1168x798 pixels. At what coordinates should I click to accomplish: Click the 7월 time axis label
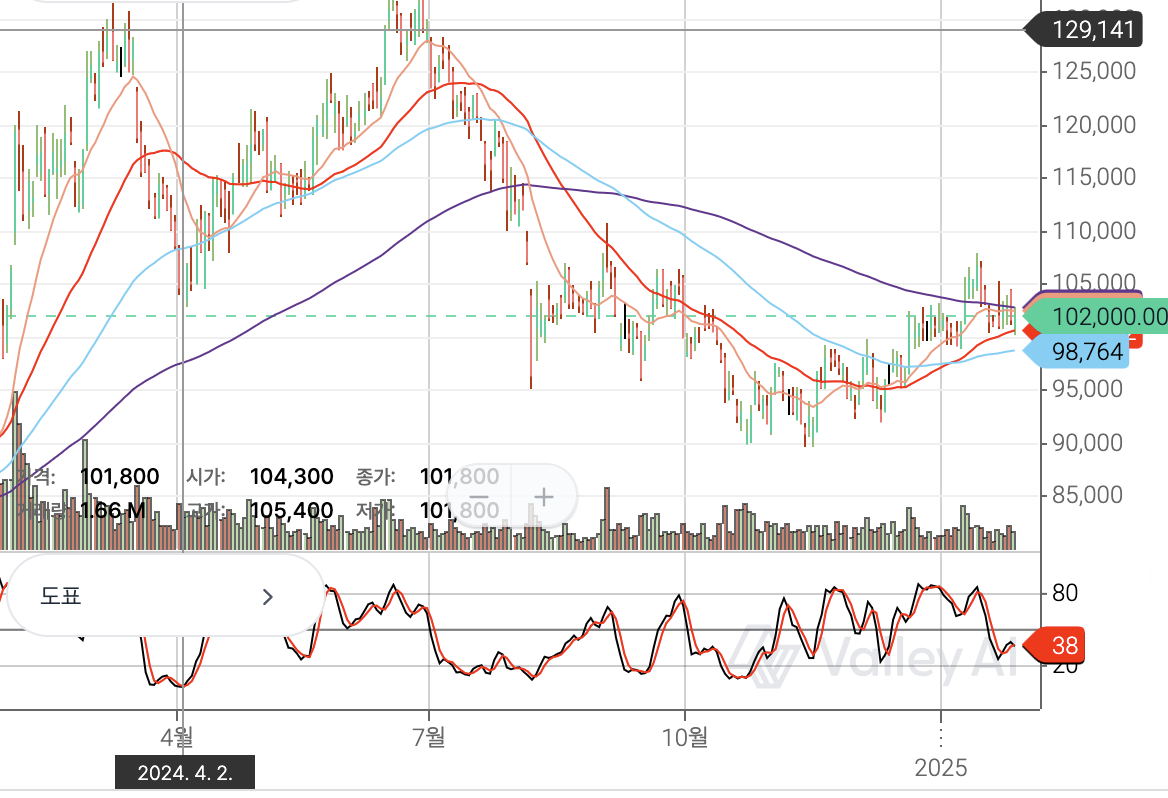(x=428, y=739)
